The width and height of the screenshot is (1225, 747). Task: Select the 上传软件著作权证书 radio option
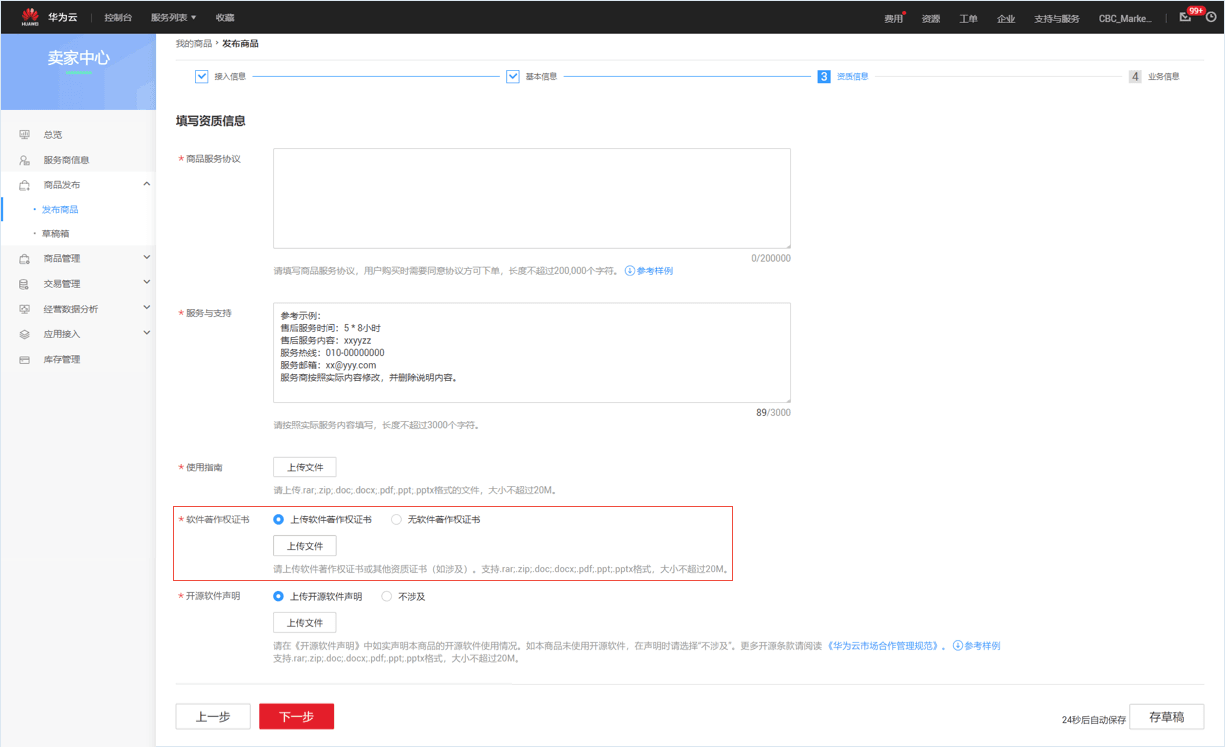coord(279,520)
